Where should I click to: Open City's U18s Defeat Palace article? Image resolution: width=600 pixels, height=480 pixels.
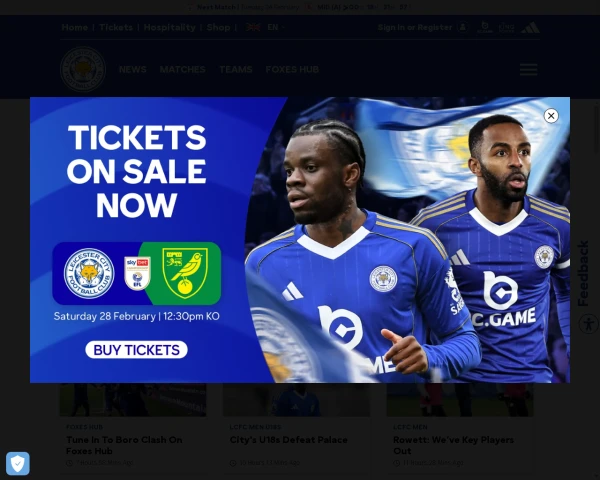[289, 440]
